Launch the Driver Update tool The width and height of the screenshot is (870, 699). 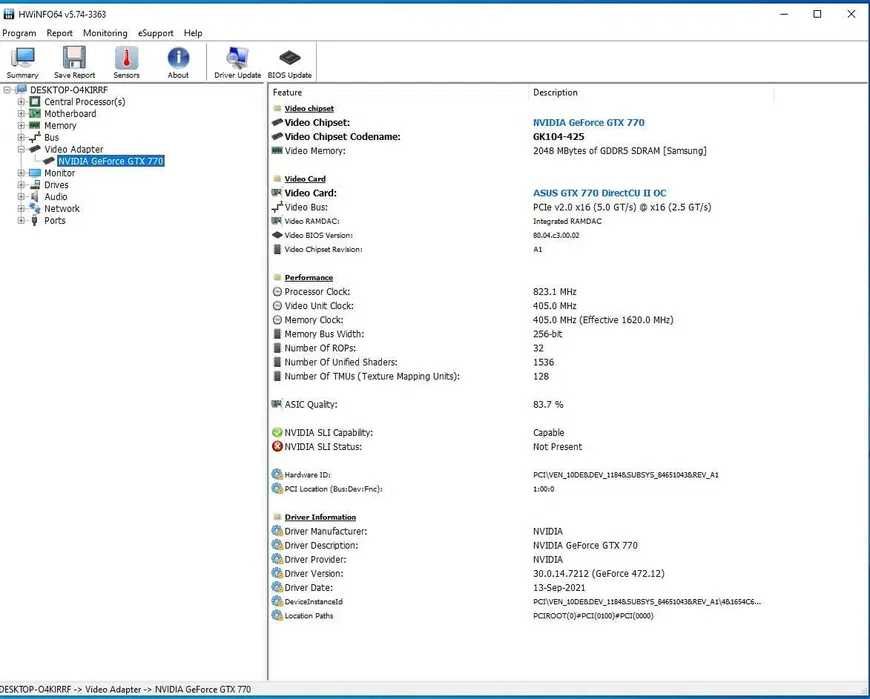click(x=237, y=63)
